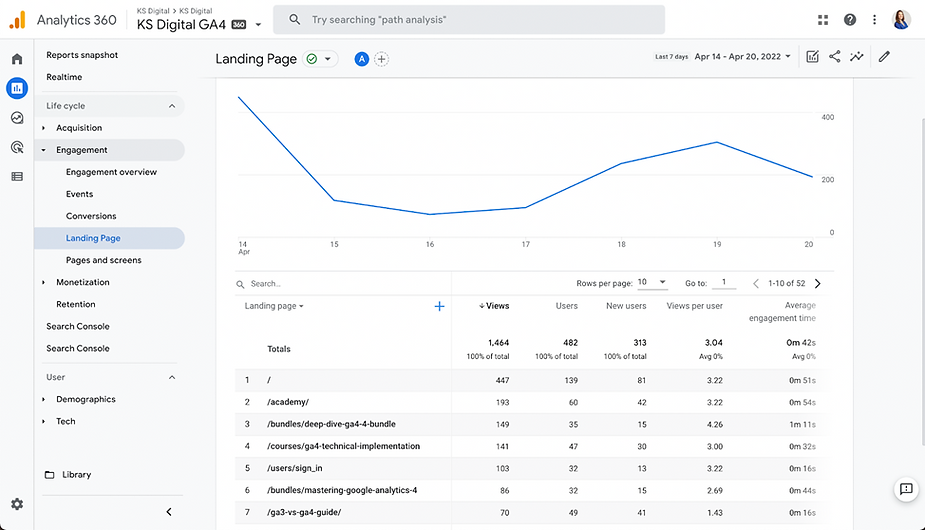
Task: Open the Realtime report
Action: [x=64, y=77]
